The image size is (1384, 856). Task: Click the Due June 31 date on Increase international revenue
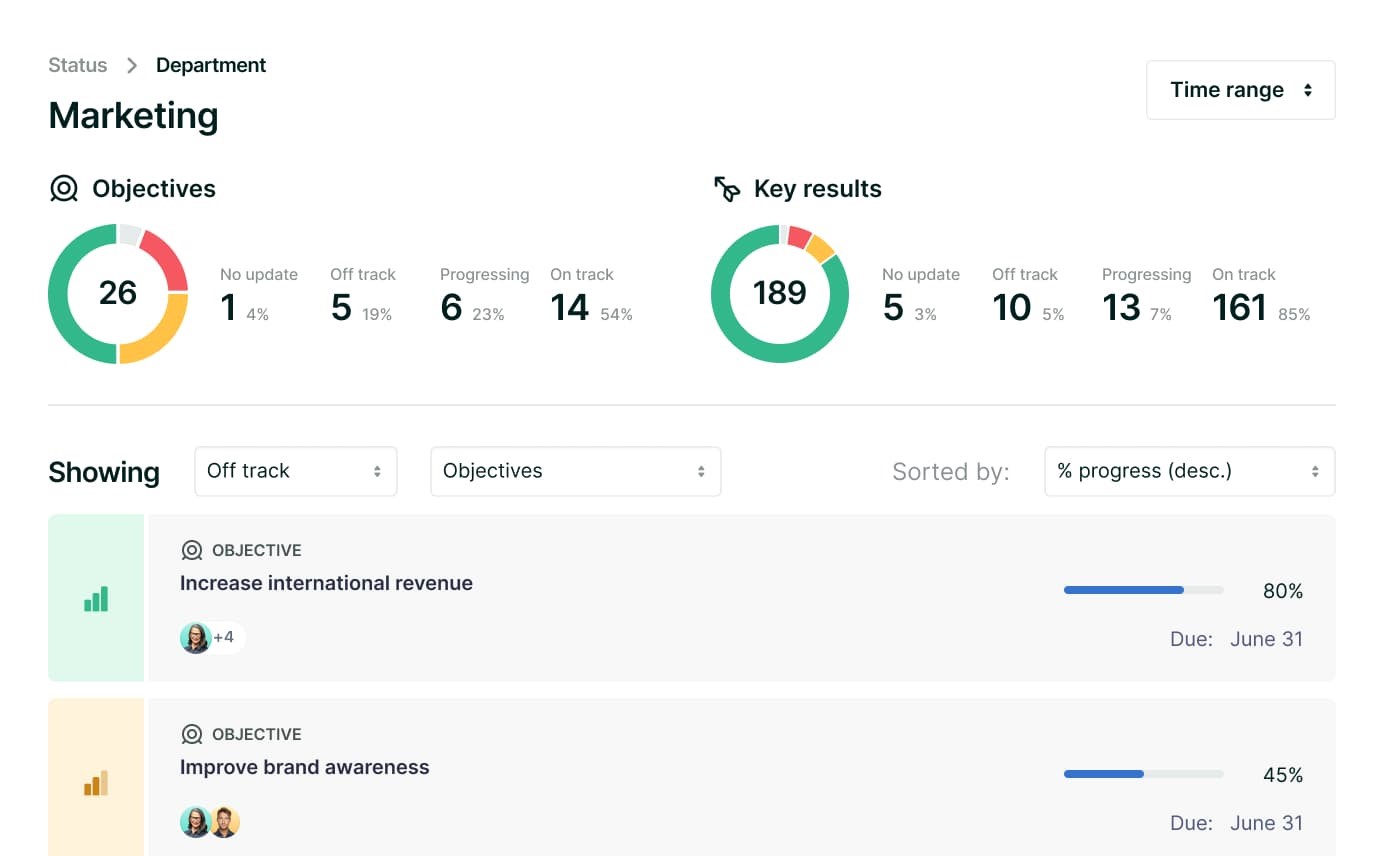(1266, 638)
